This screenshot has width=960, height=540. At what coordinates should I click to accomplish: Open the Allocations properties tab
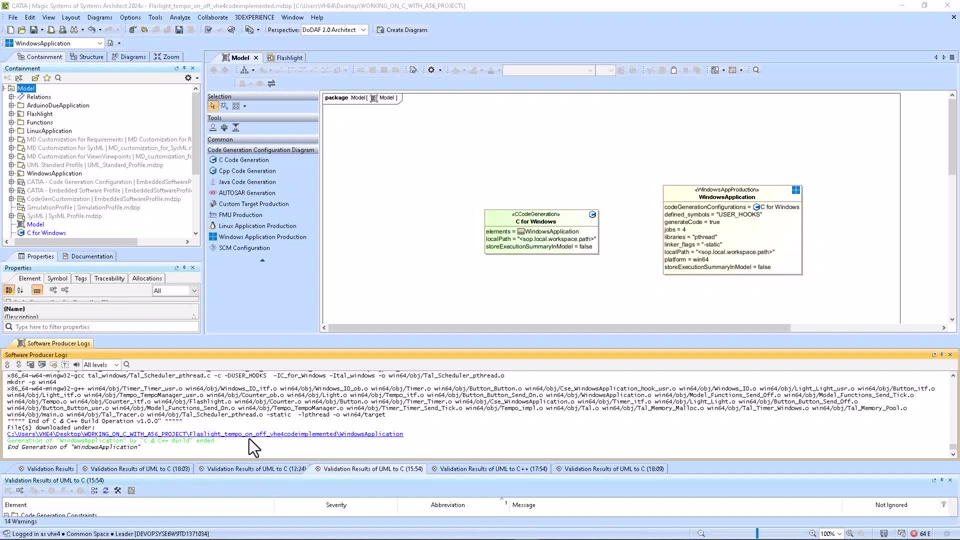147,279
